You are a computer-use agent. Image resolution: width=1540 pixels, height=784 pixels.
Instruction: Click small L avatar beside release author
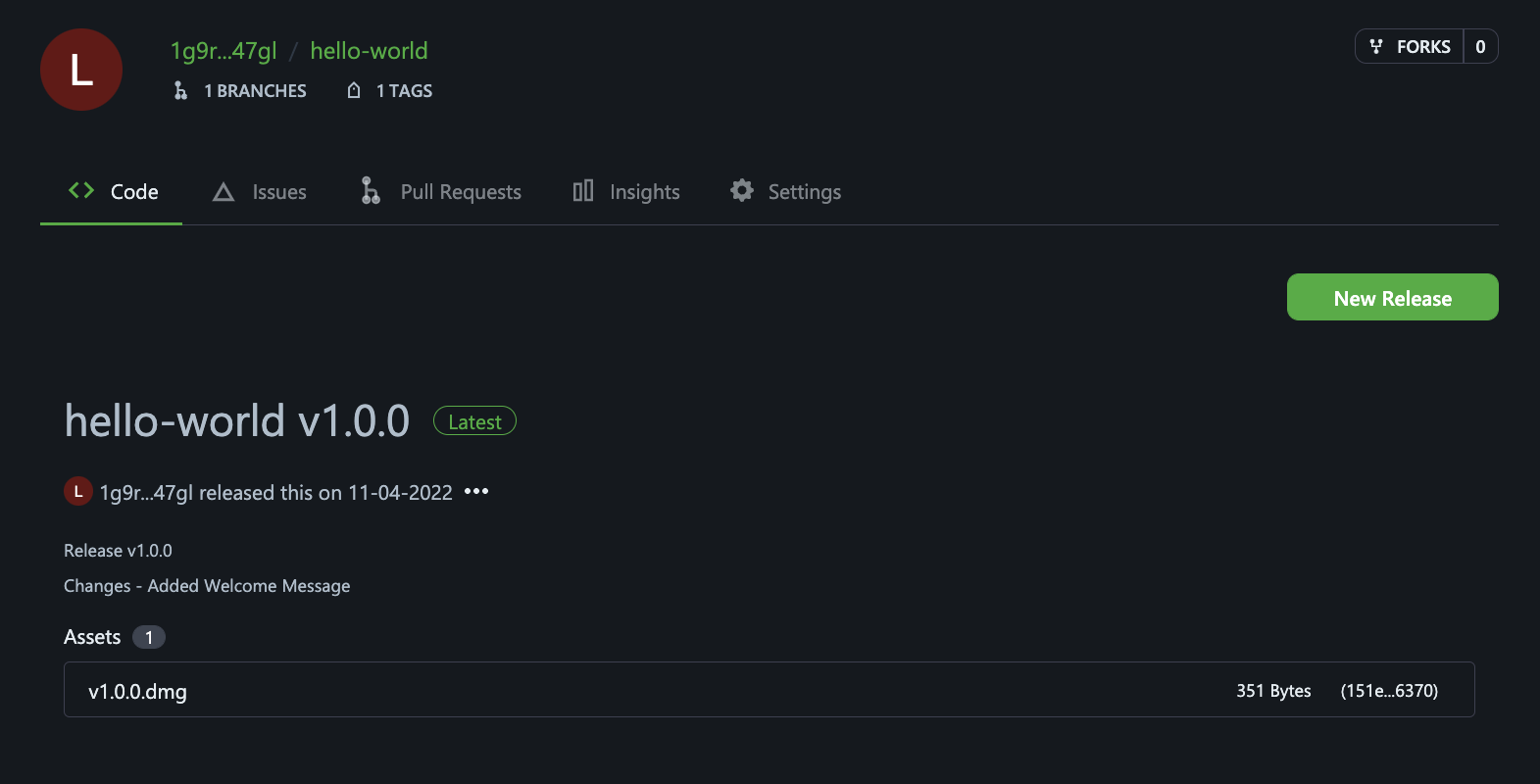click(78, 491)
